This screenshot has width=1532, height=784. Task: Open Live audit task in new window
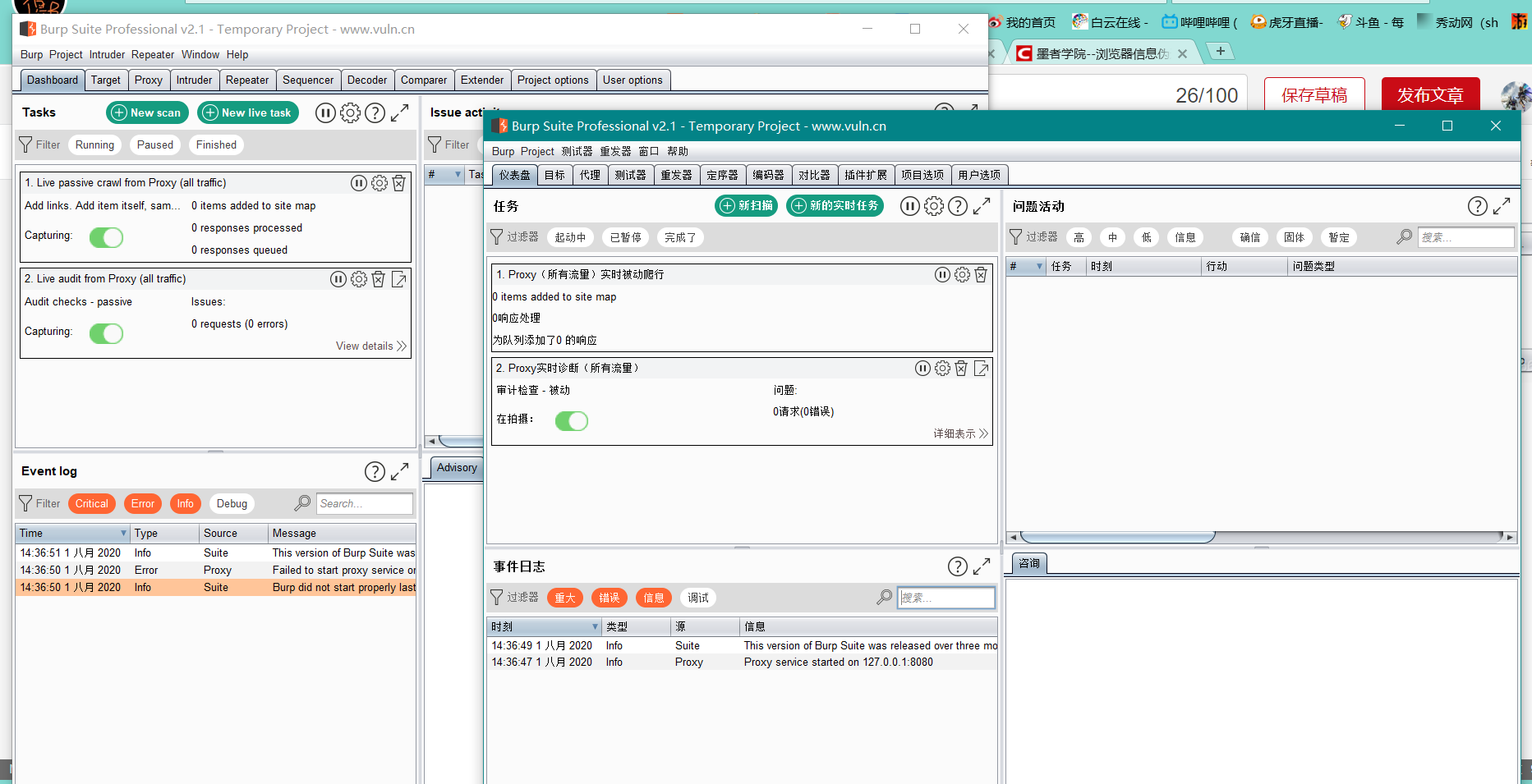click(x=399, y=279)
